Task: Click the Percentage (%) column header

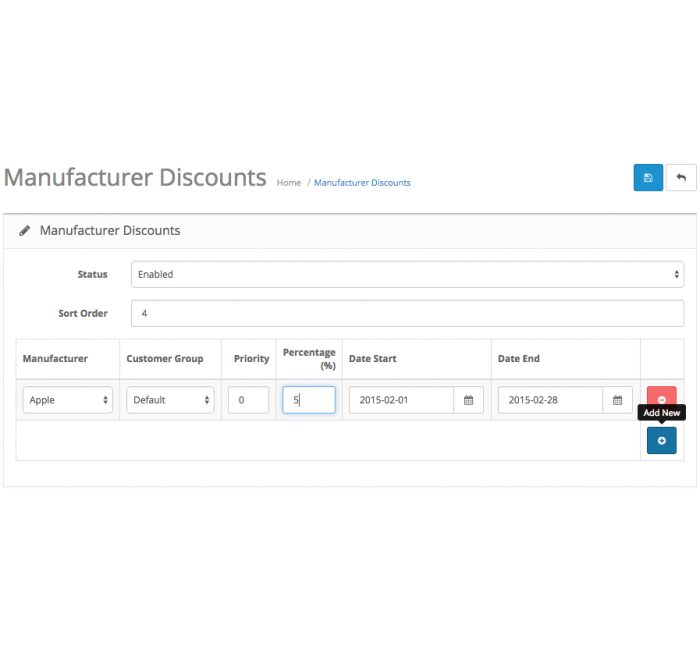Action: [x=309, y=359]
